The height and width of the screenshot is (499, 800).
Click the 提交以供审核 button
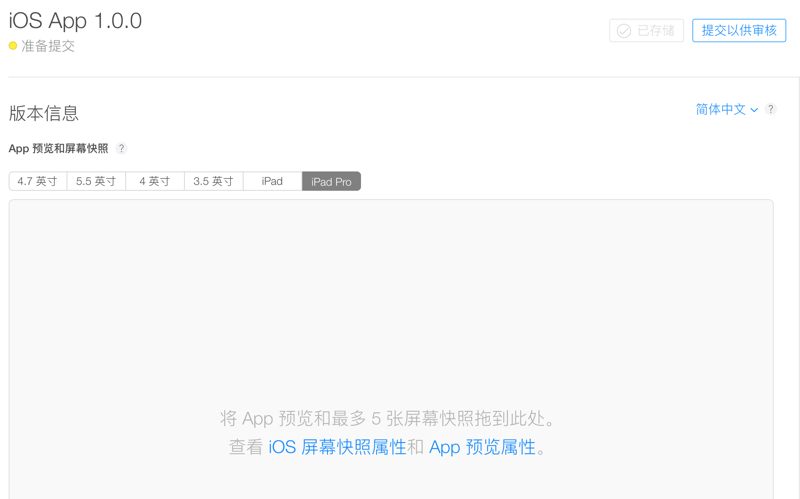click(x=739, y=31)
